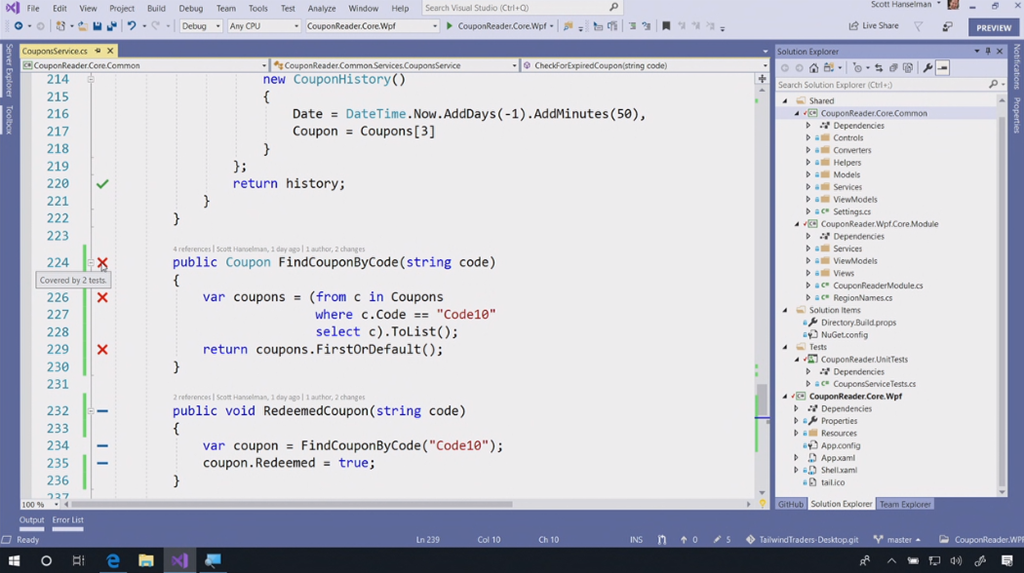Viewport: 1024px width, 573px height.
Task: Click the green Start debugging play icon
Action: [x=449, y=26]
